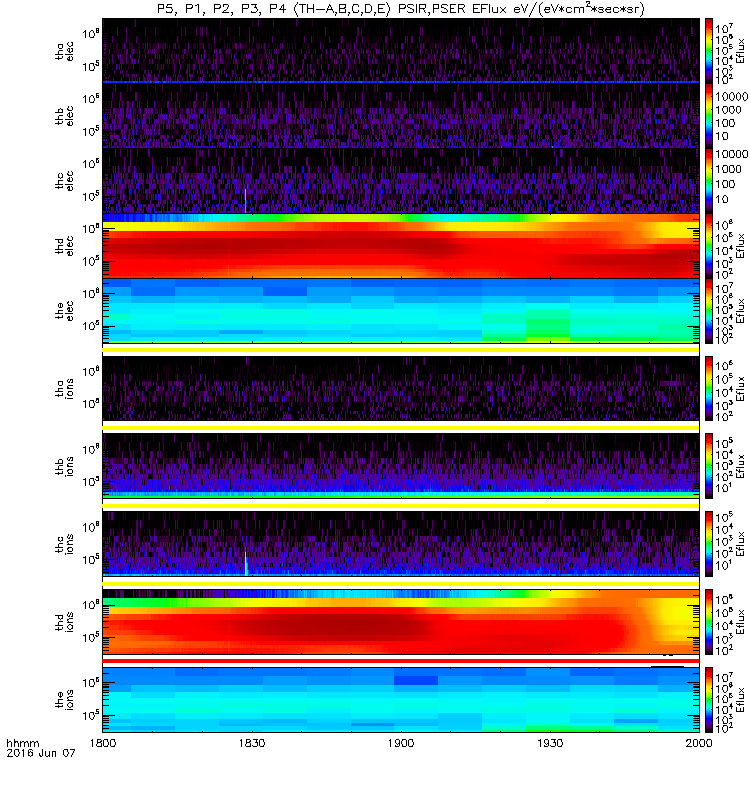This screenshot has width=750, height=800.
Task: Click the thd ions color scale
Action: pyautogui.click(x=709, y=622)
